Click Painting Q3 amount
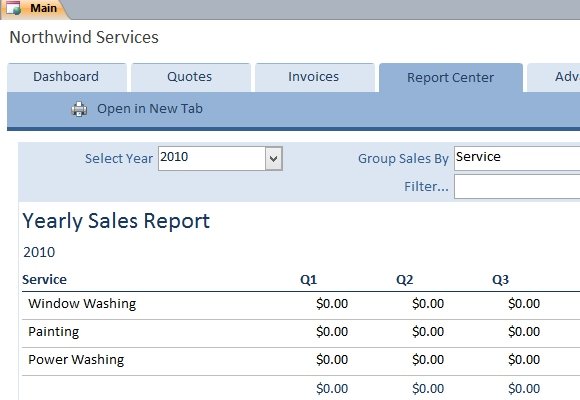 (x=524, y=332)
